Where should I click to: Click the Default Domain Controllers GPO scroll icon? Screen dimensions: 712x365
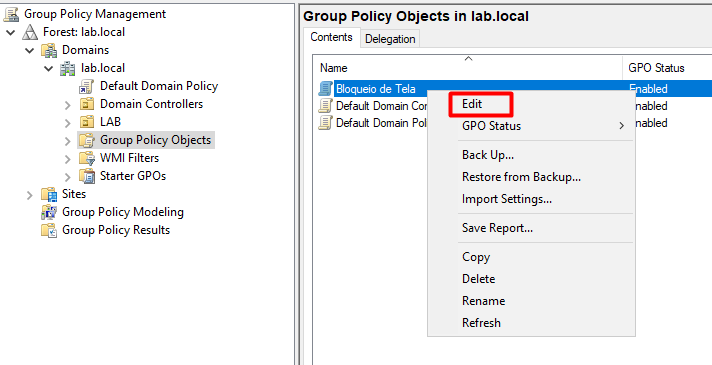pyautogui.click(x=326, y=106)
